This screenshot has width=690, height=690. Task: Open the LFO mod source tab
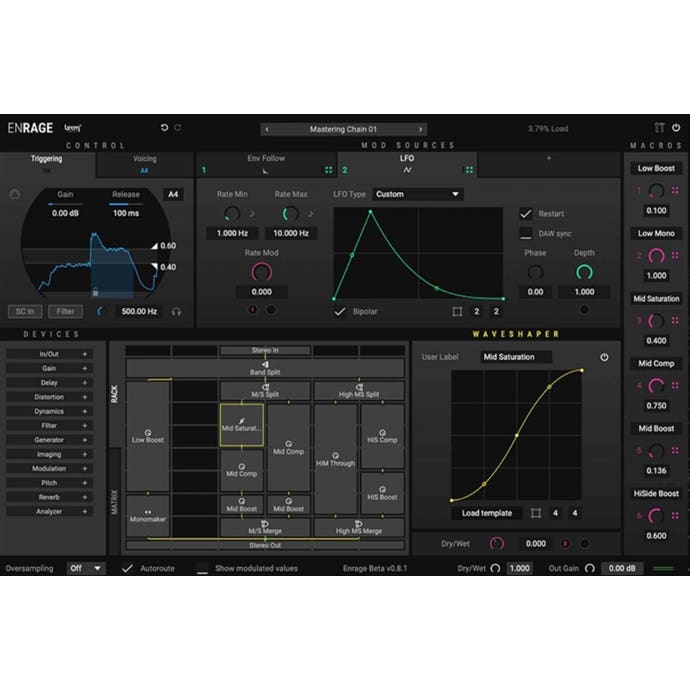pos(407,164)
